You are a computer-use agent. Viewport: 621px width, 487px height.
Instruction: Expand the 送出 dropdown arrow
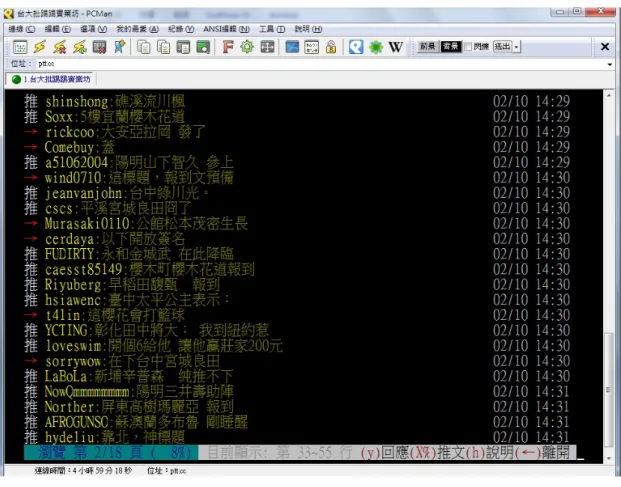[516, 47]
